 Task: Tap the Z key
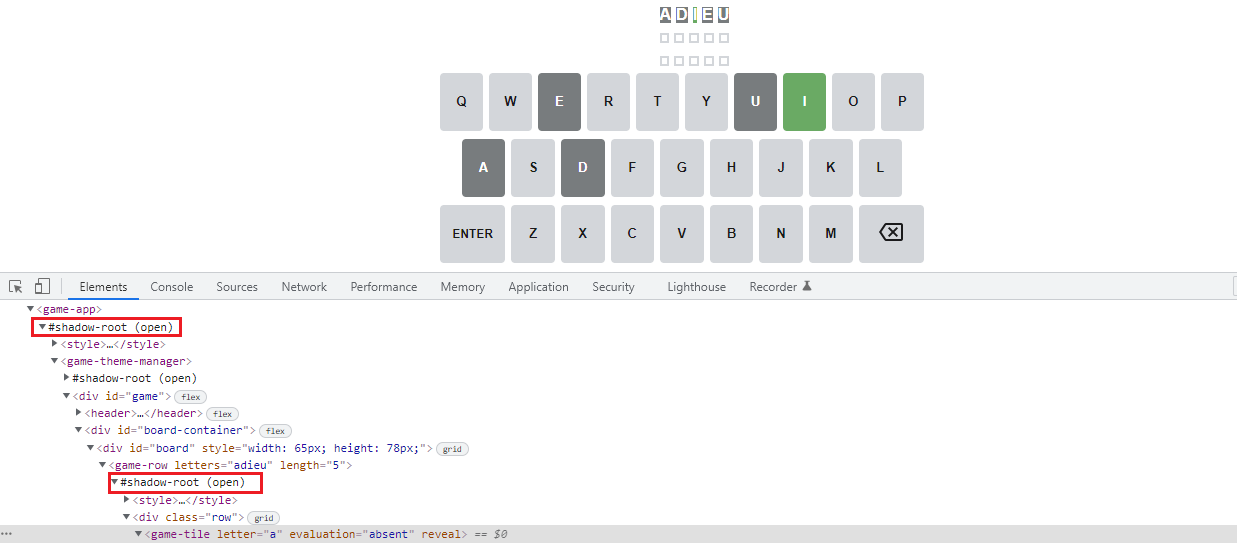tap(533, 233)
